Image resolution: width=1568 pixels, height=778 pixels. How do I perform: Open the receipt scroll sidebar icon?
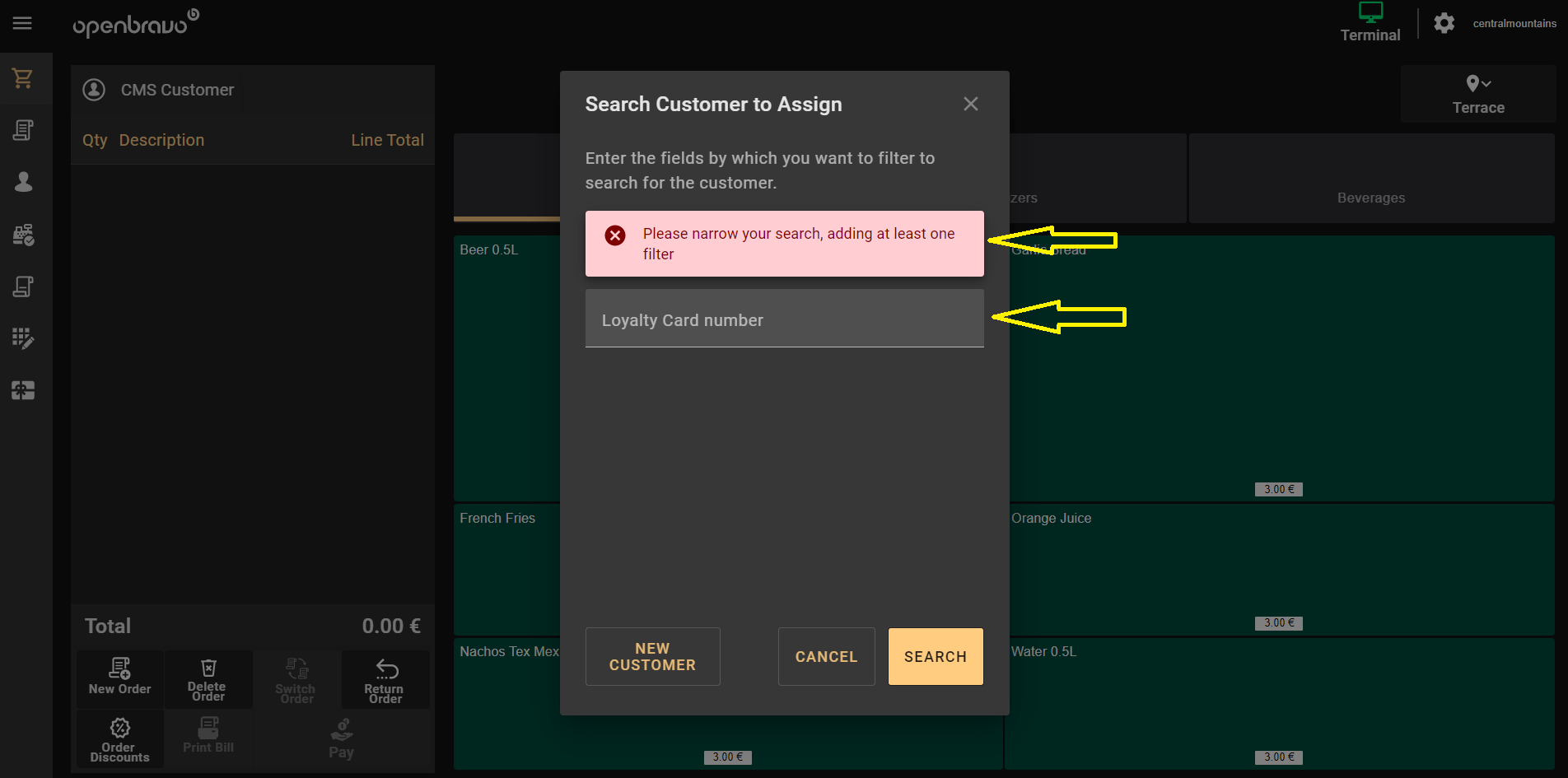(23, 287)
